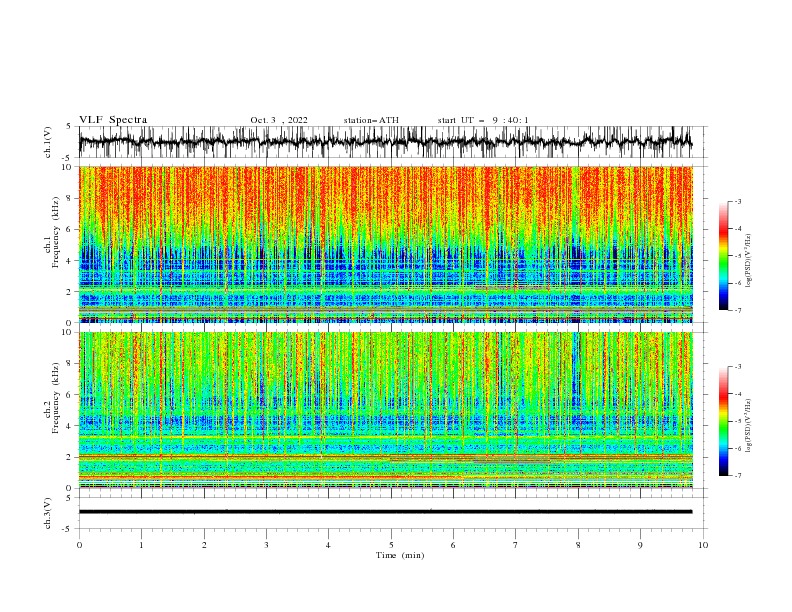Click the "-7" tick on ch.1 colorbar
This screenshot has height=612, width=792.
point(737,310)
